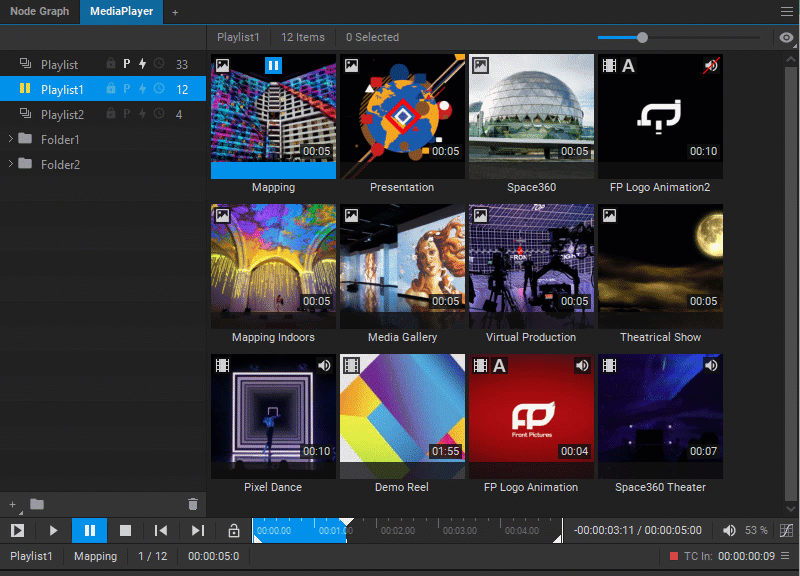Select the Playlist row in tree
The height and width of the screenshot is (576, 800).
coord(103,64)
